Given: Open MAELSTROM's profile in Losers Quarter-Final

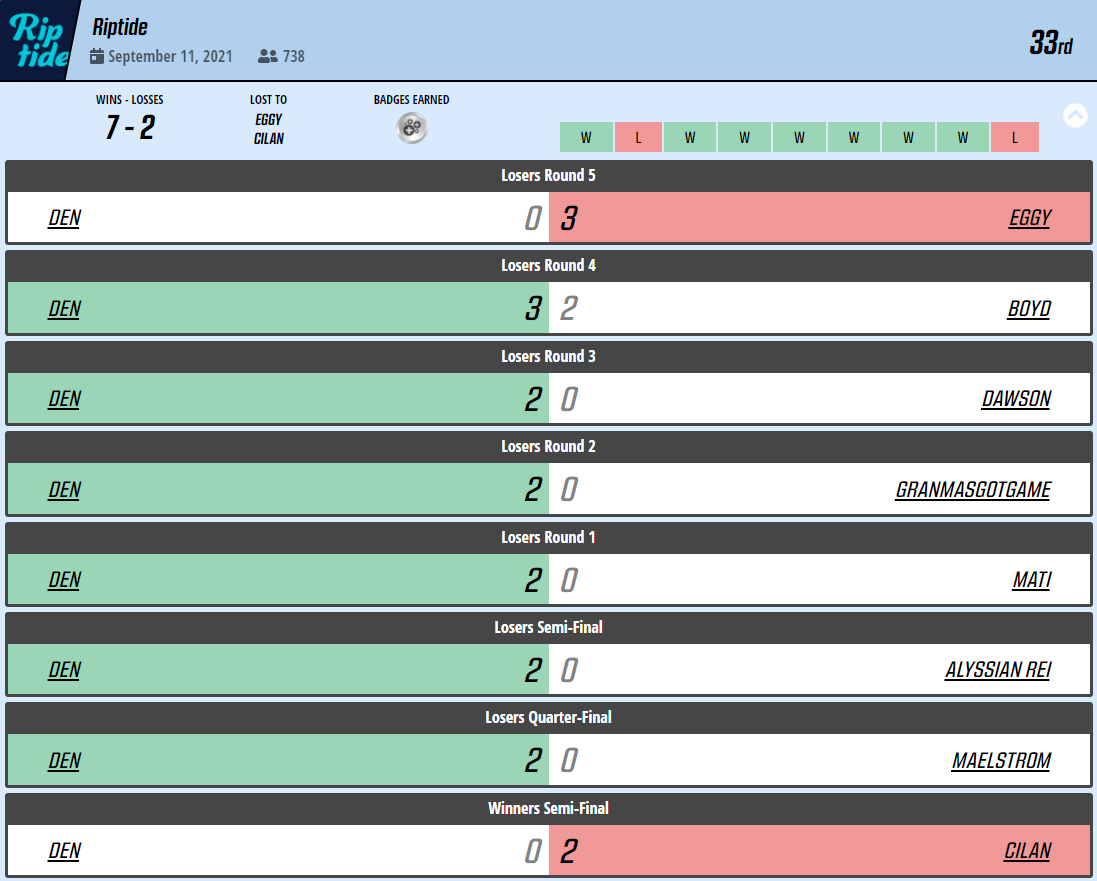Looking at the screenshot, I should (x=1001, y=760).
